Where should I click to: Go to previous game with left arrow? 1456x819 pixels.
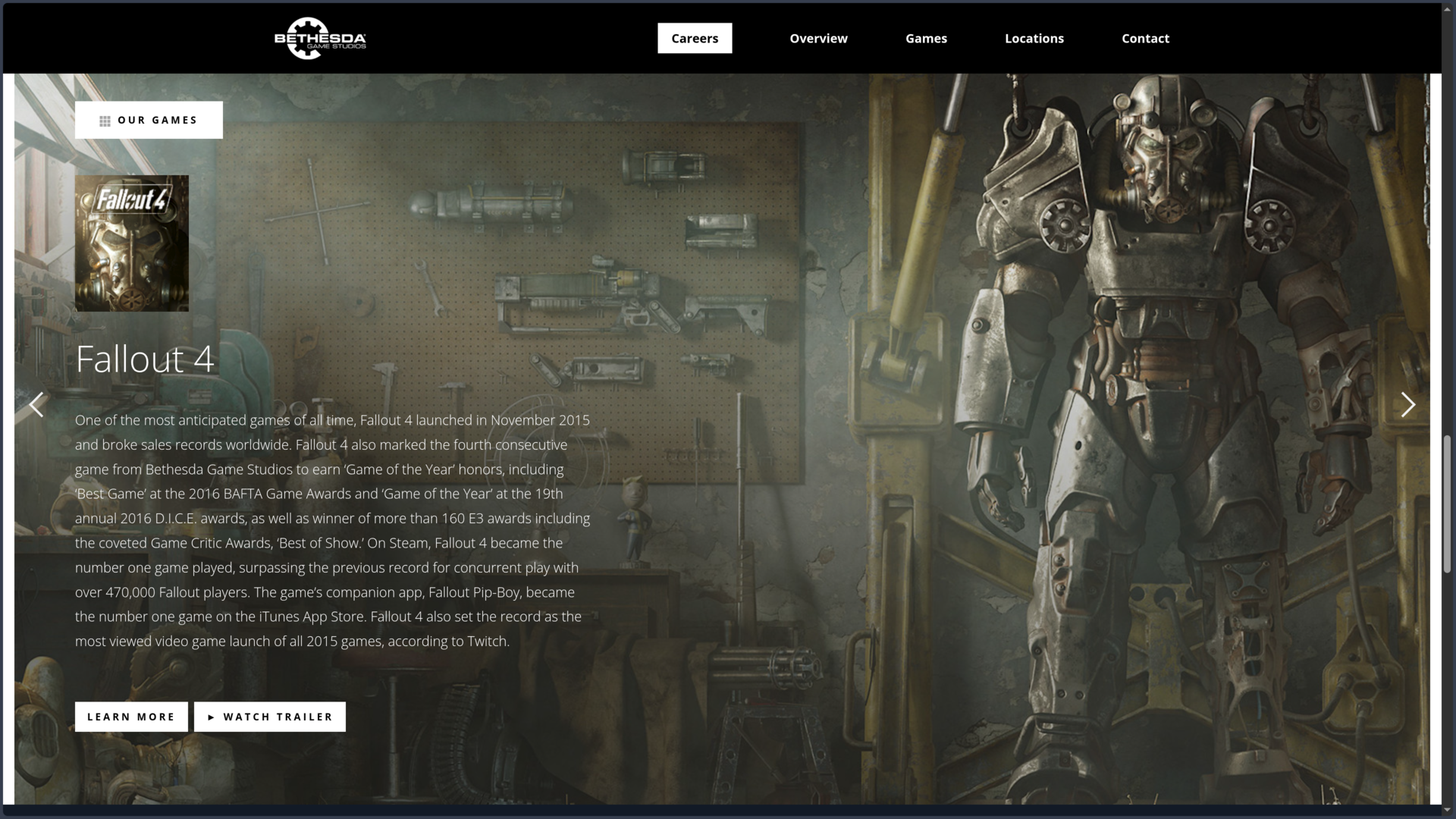(x=36, y=404)
